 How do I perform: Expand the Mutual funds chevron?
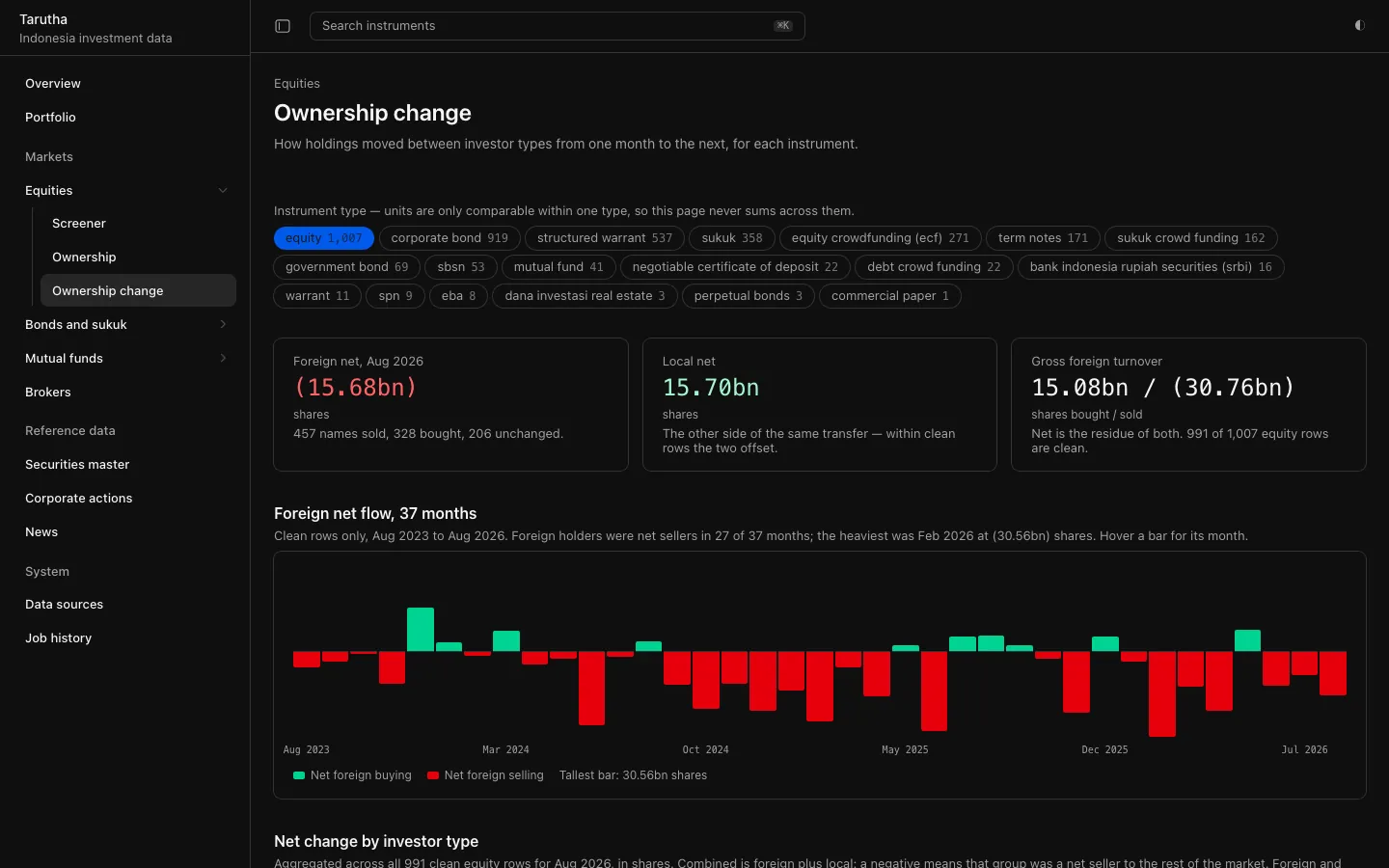click(x=223, y=358)
